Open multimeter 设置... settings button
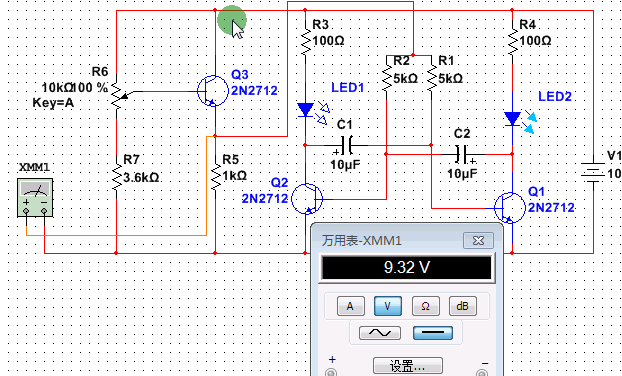622x376 pixels. tap(408, 366)
